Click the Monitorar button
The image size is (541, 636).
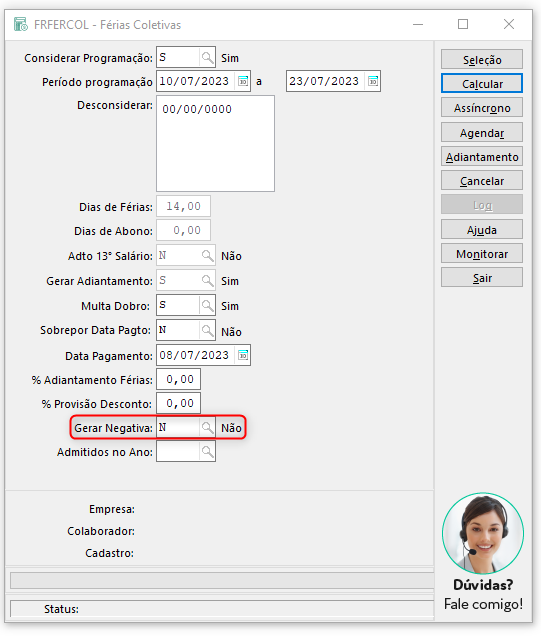coord(482,254)
